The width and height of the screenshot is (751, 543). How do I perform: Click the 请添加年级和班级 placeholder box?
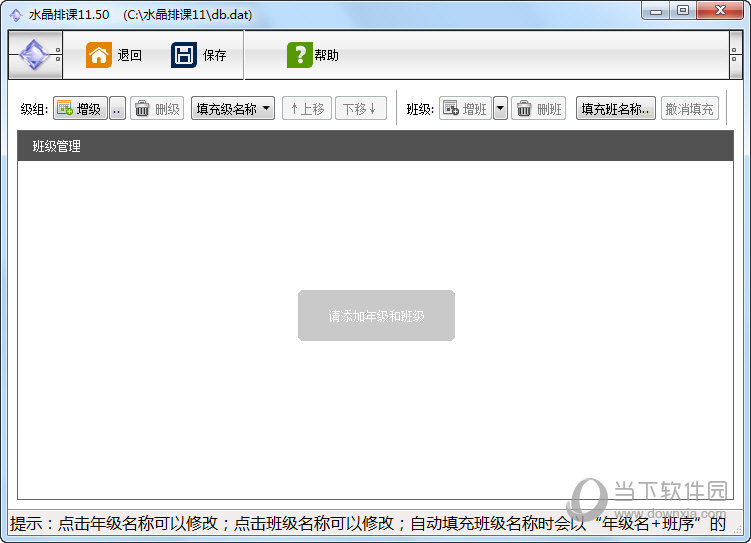(376, 316)
